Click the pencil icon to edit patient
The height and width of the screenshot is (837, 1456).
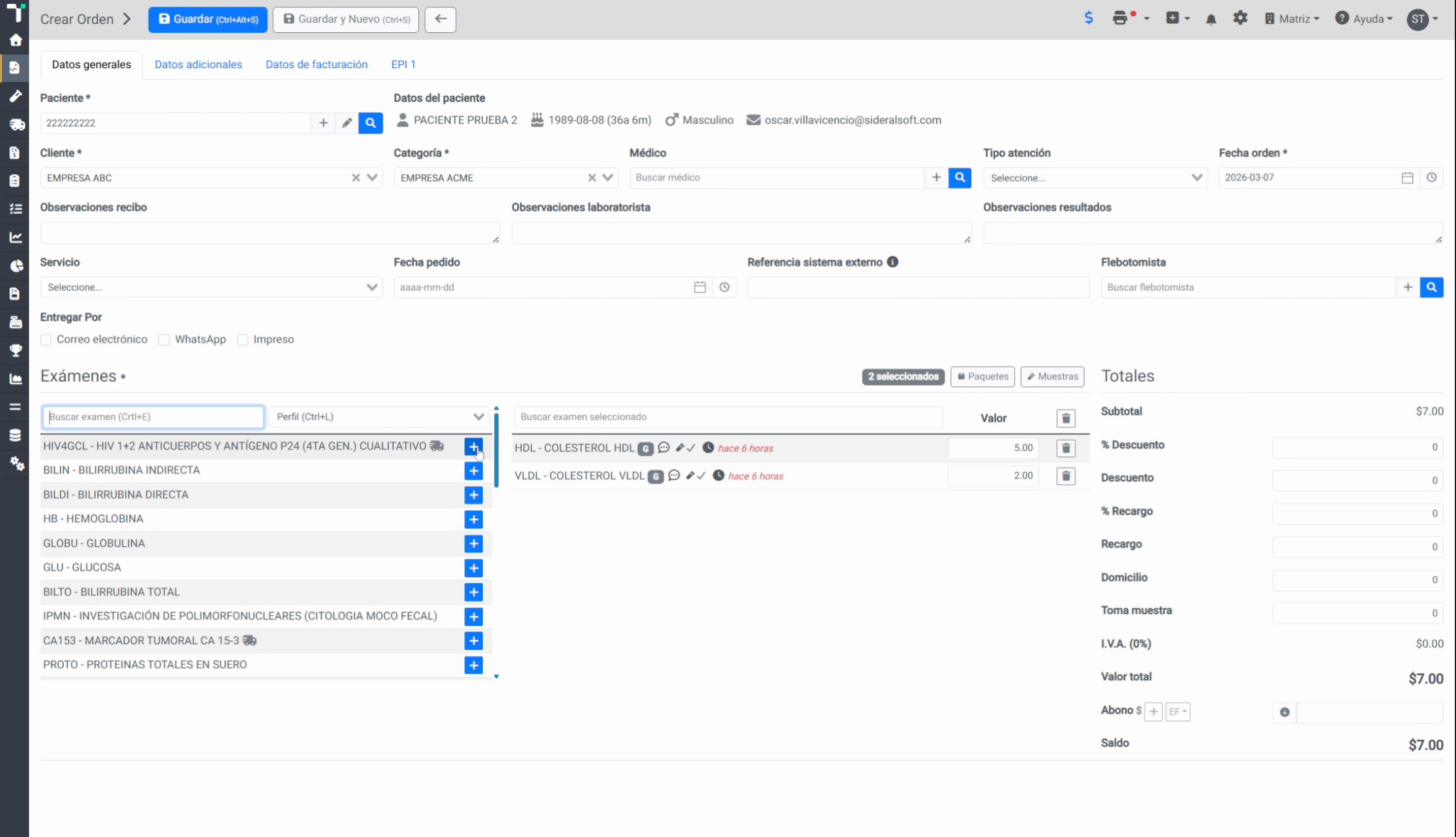pos(346,123)
